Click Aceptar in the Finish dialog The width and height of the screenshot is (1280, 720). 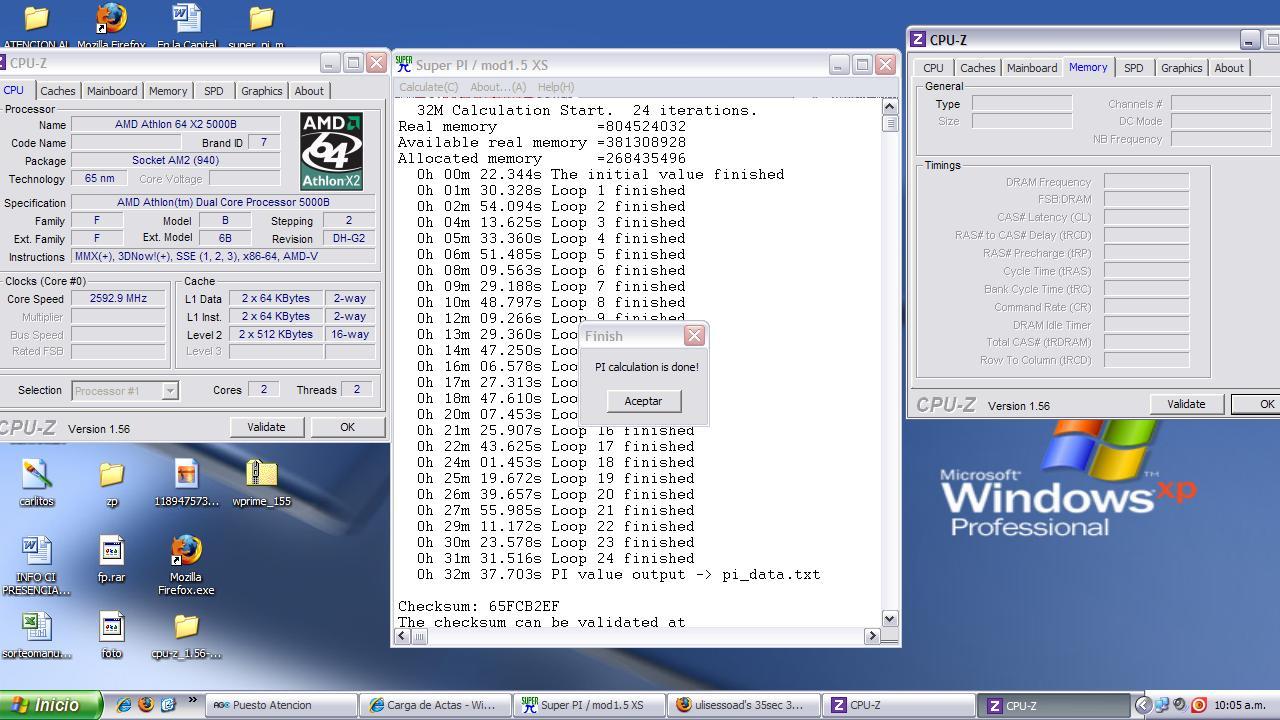click(x=643, y=401)
